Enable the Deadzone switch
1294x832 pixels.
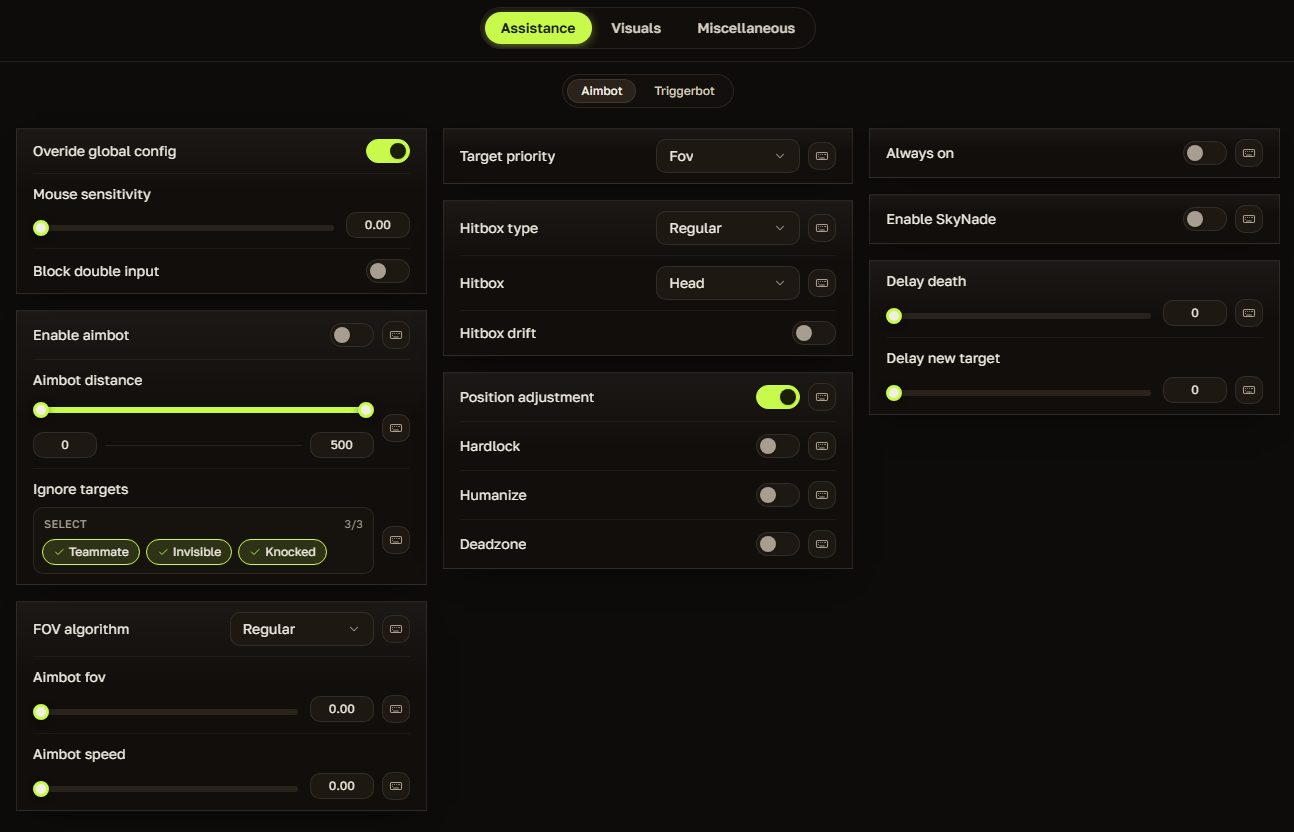point(778,544)
